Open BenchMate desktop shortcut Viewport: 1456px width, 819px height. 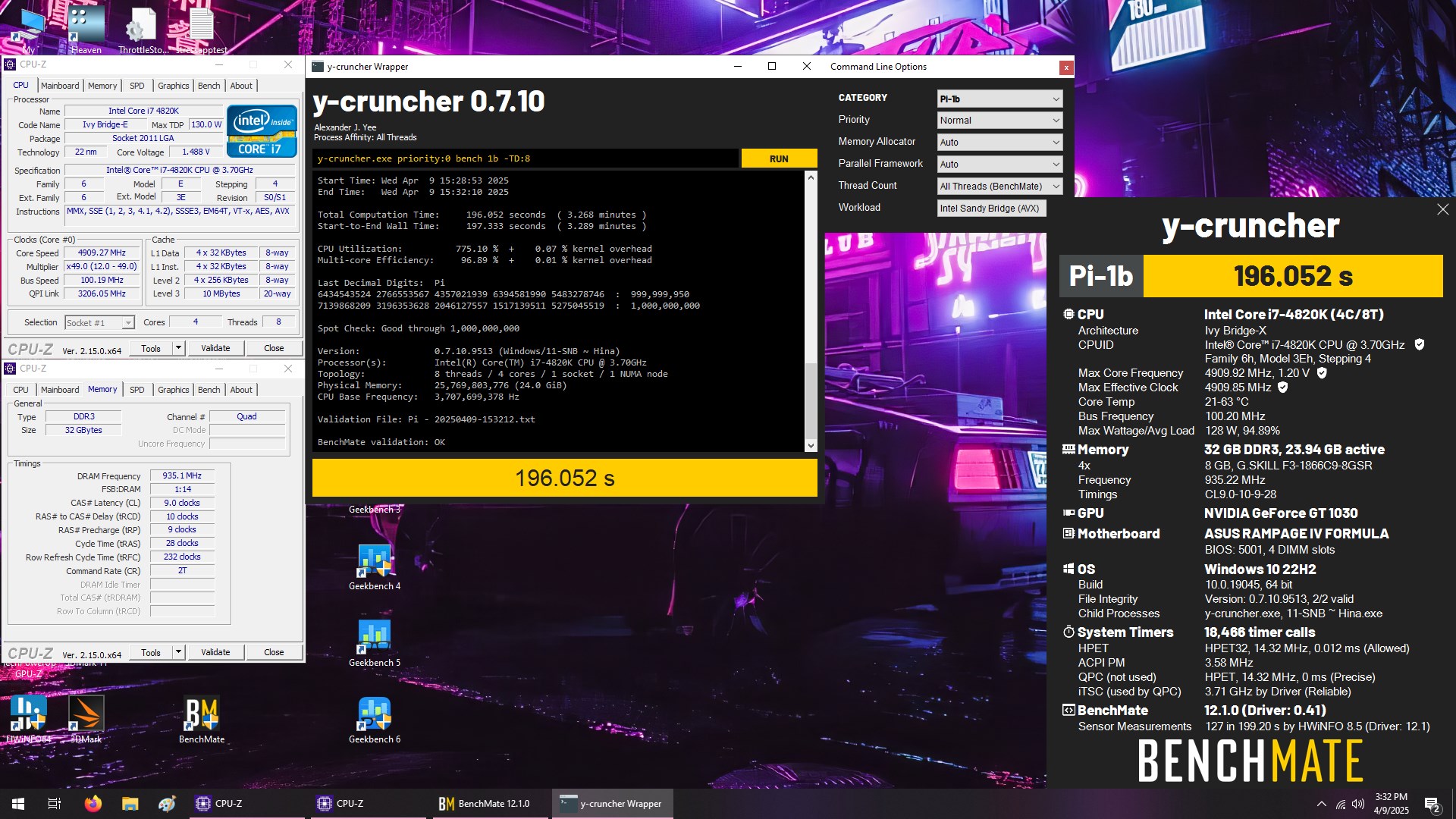(202, 720)
